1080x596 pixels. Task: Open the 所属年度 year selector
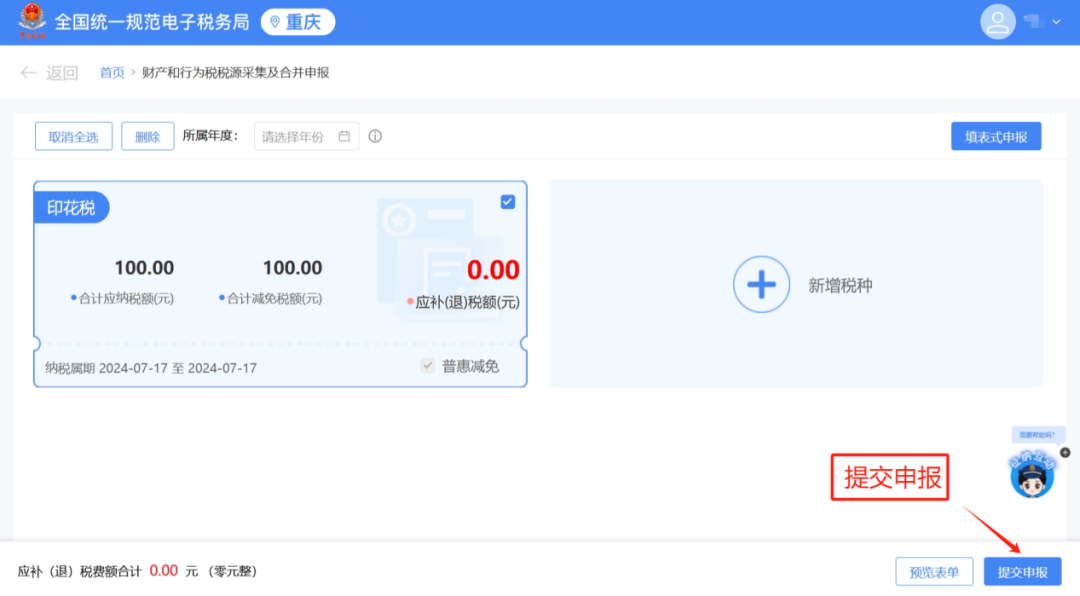(306, 136)
